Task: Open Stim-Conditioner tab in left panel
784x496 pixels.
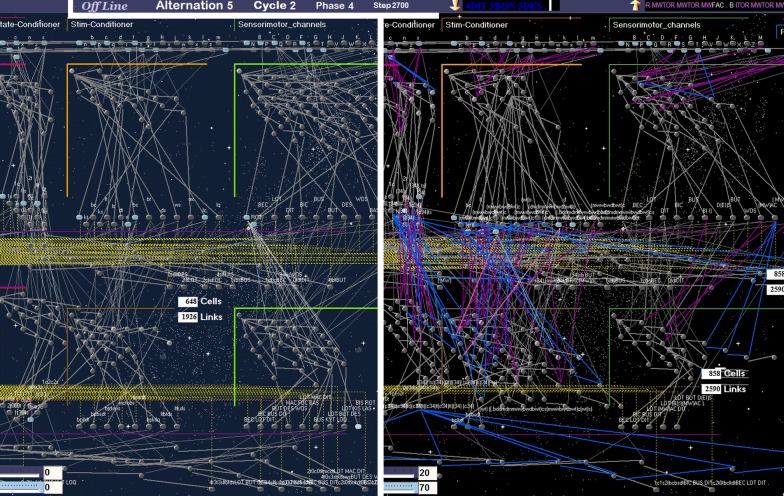Action: [102, 24]
